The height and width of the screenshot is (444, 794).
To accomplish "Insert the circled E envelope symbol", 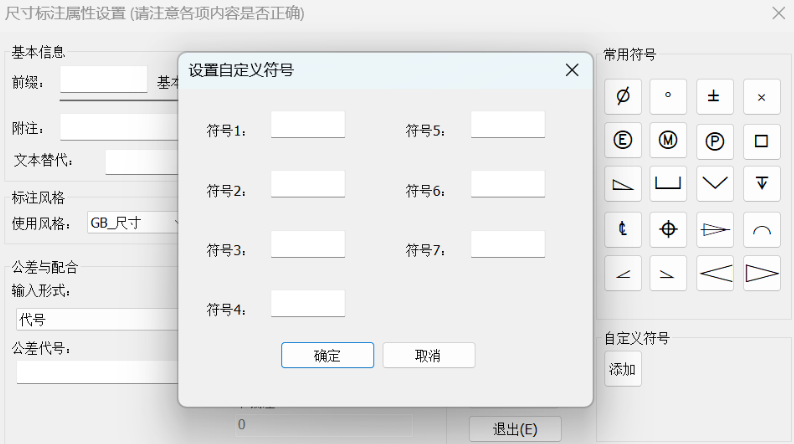I will [622, 141].
